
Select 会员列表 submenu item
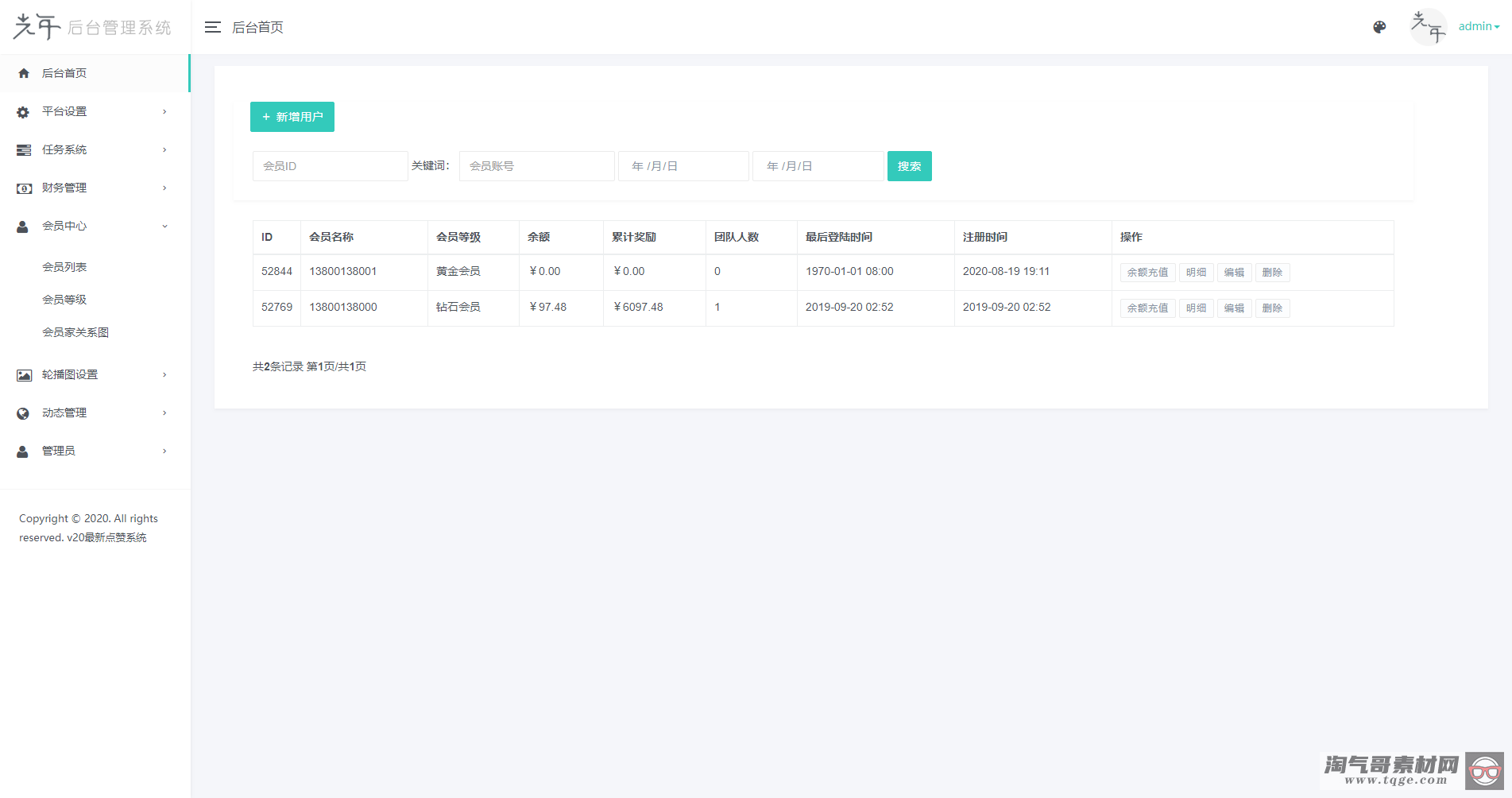[x=64, y=267]
